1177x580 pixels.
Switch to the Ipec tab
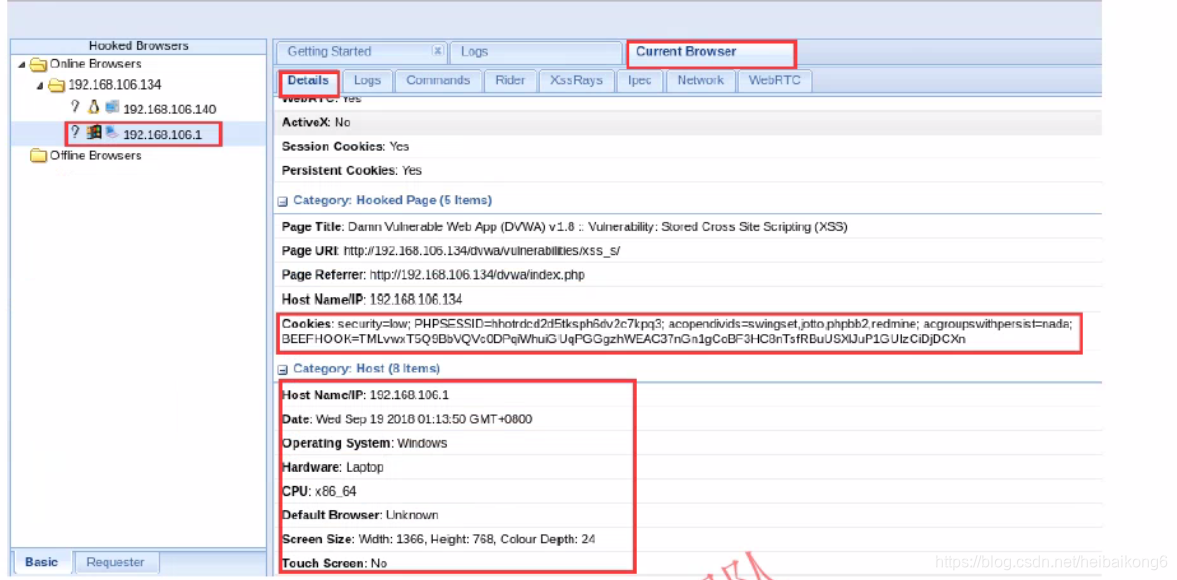click(x=640, y=80)
